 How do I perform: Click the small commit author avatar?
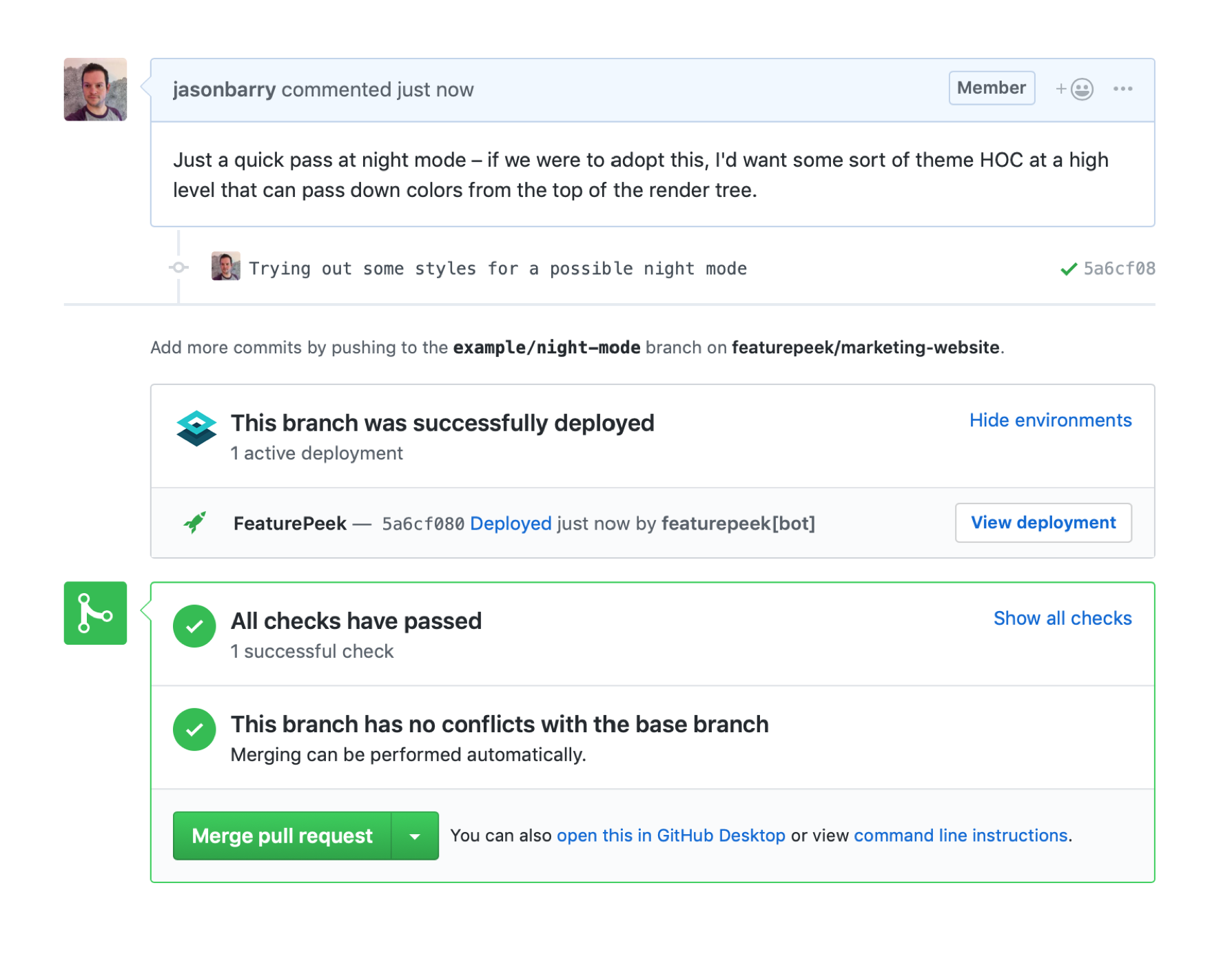[225, 267]
